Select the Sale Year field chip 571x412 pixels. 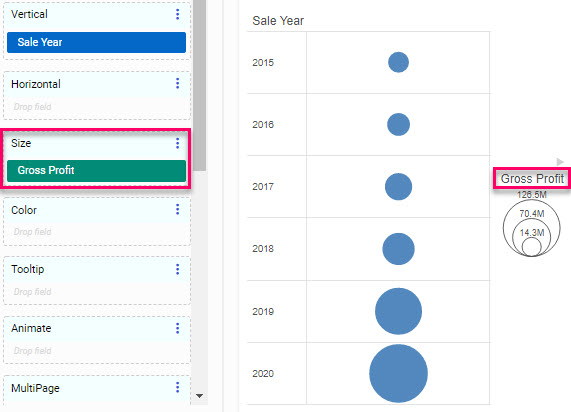[x=97, y=42]
